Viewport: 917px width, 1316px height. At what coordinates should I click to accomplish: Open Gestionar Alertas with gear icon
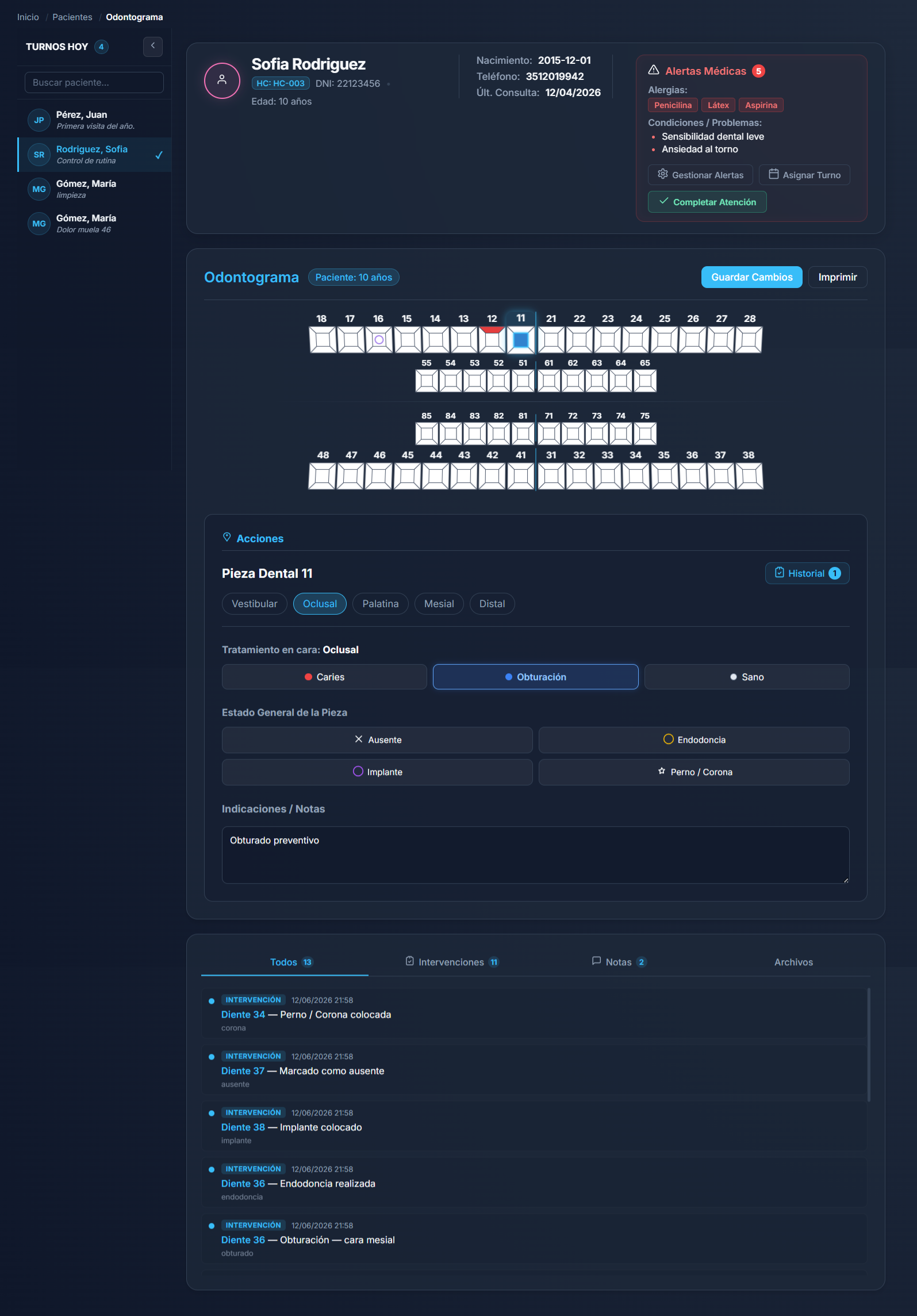(x=700, y=175)
